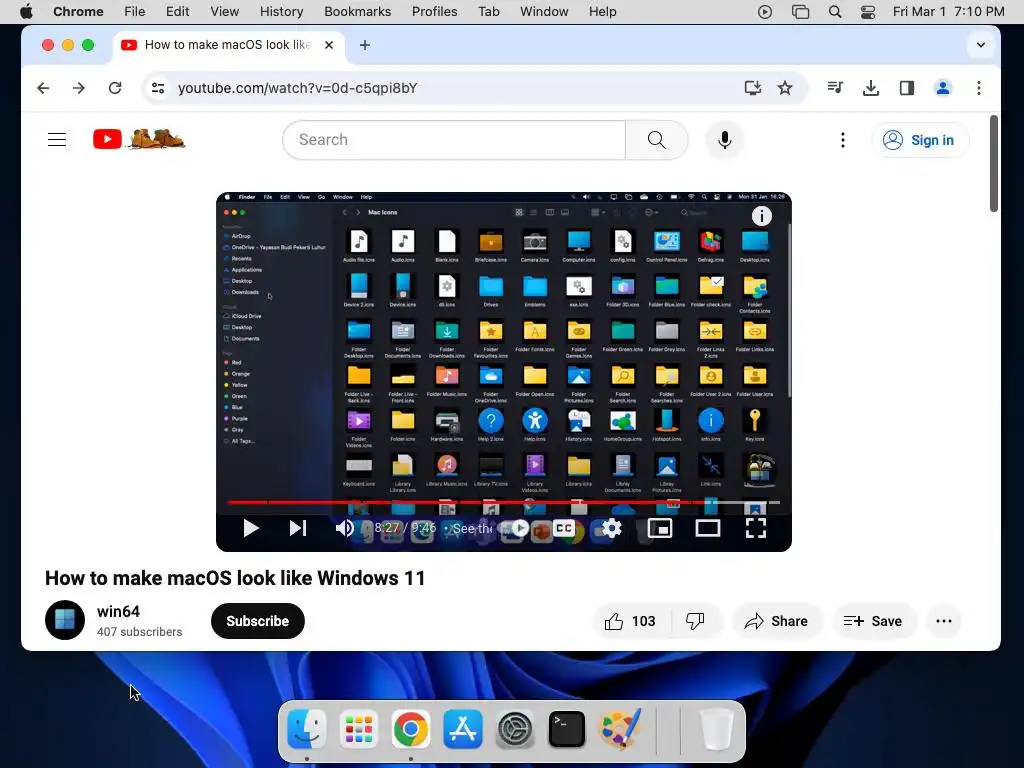
Task: Subscribe to win64 channel
Action: pyautogui.click(x=257, y=621)
